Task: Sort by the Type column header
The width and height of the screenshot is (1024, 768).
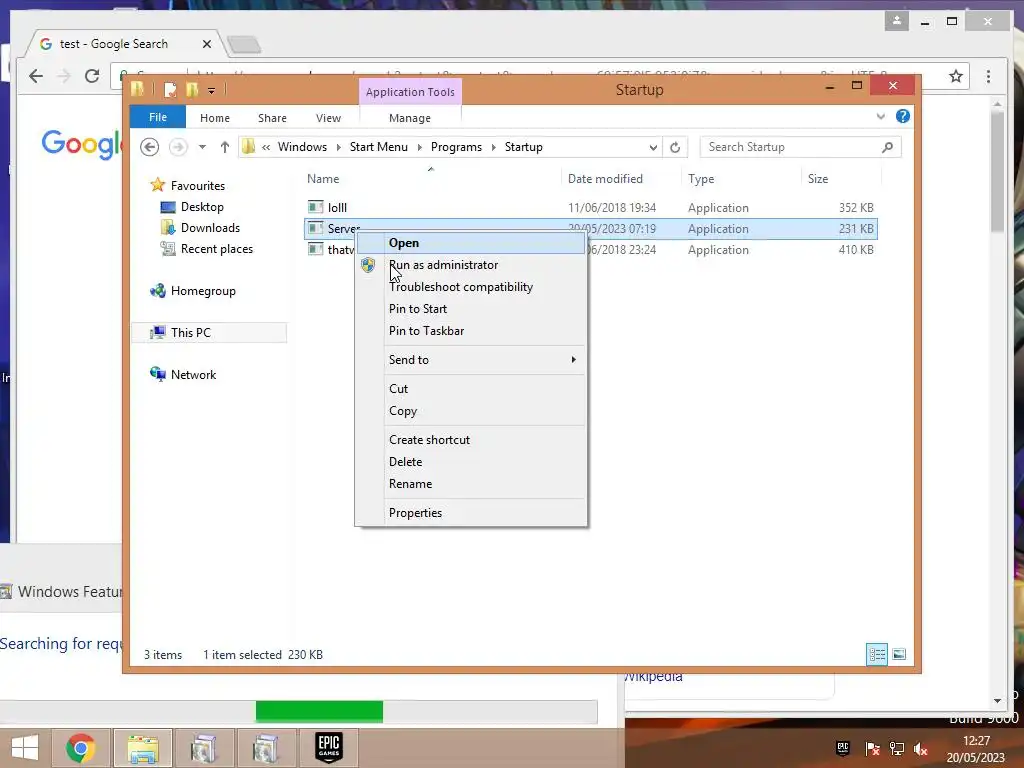Action: point(701,179)
